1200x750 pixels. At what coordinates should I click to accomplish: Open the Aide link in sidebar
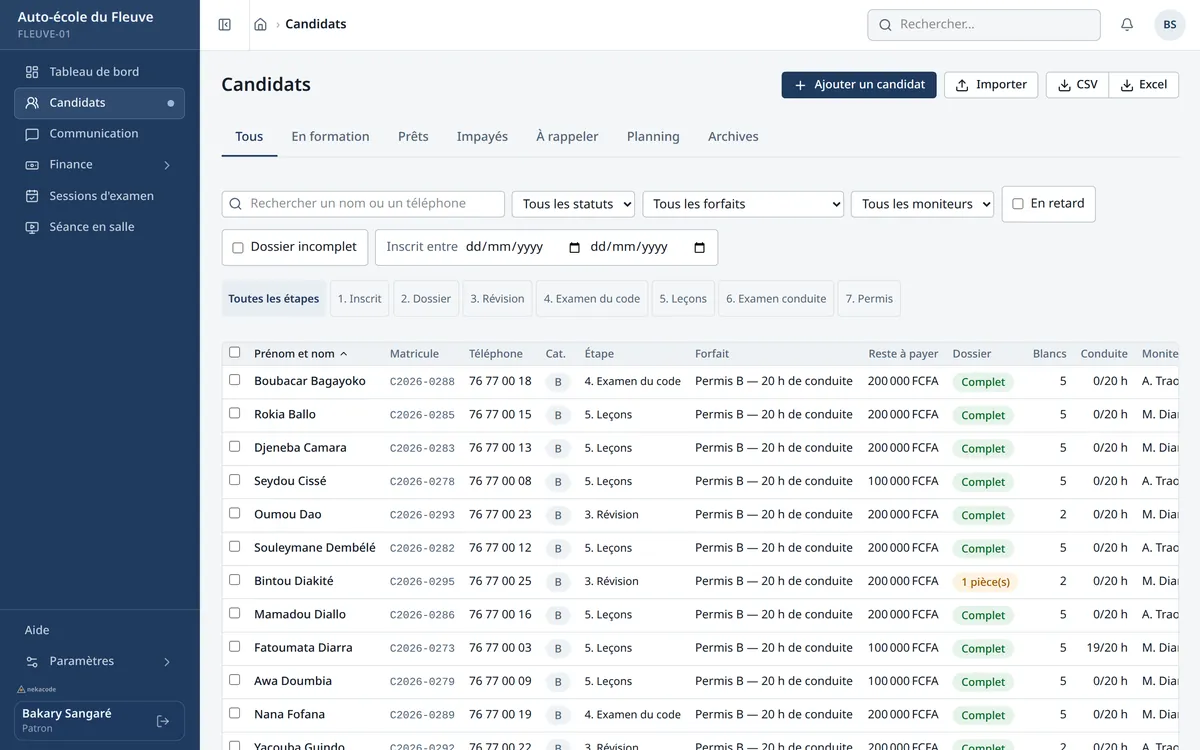coord(37,630)
